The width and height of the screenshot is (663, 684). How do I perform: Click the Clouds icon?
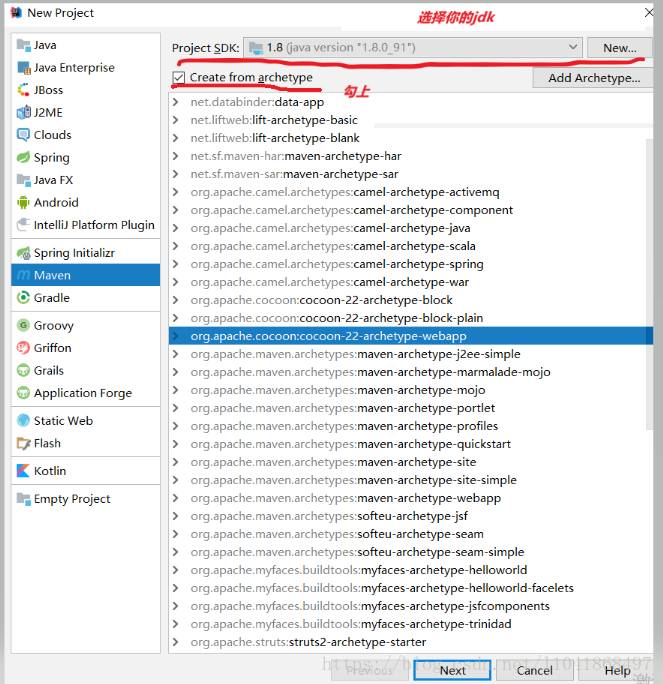tap(23, 135)
